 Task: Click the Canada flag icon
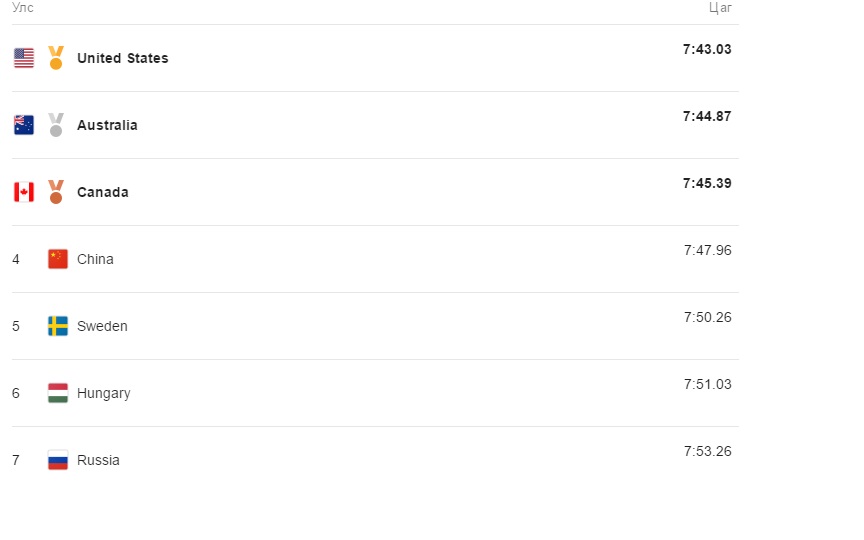[24, 192]
